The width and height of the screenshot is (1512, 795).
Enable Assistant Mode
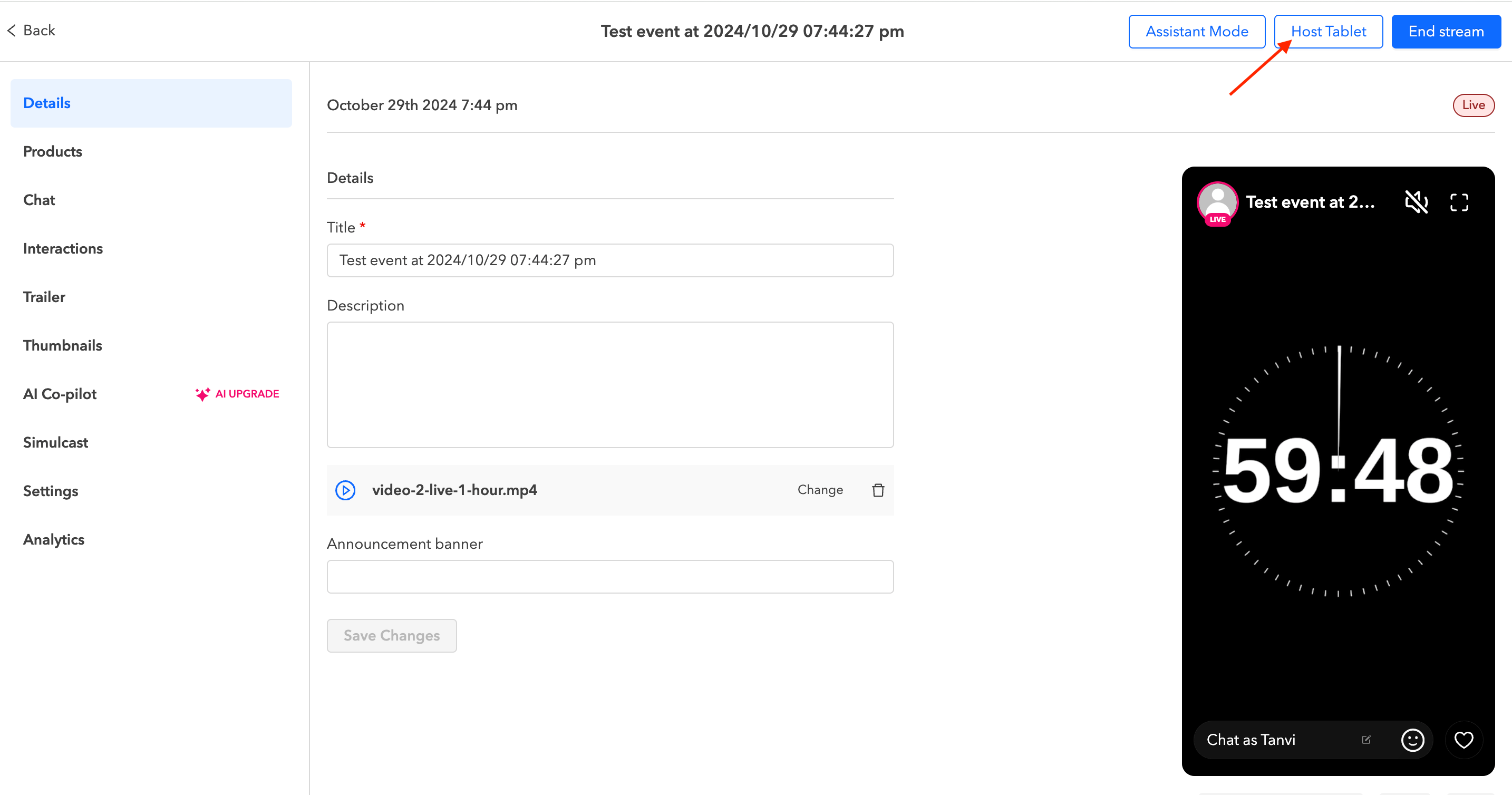[1197, 31]
